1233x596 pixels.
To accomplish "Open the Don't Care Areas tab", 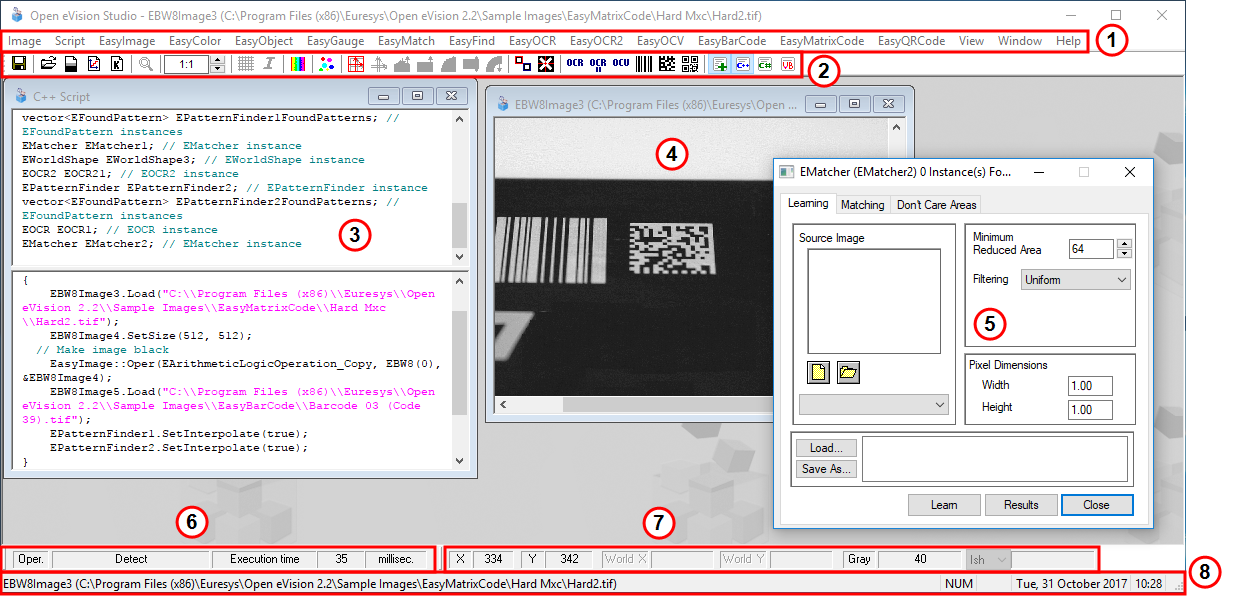I will click(x=936, y=205).
